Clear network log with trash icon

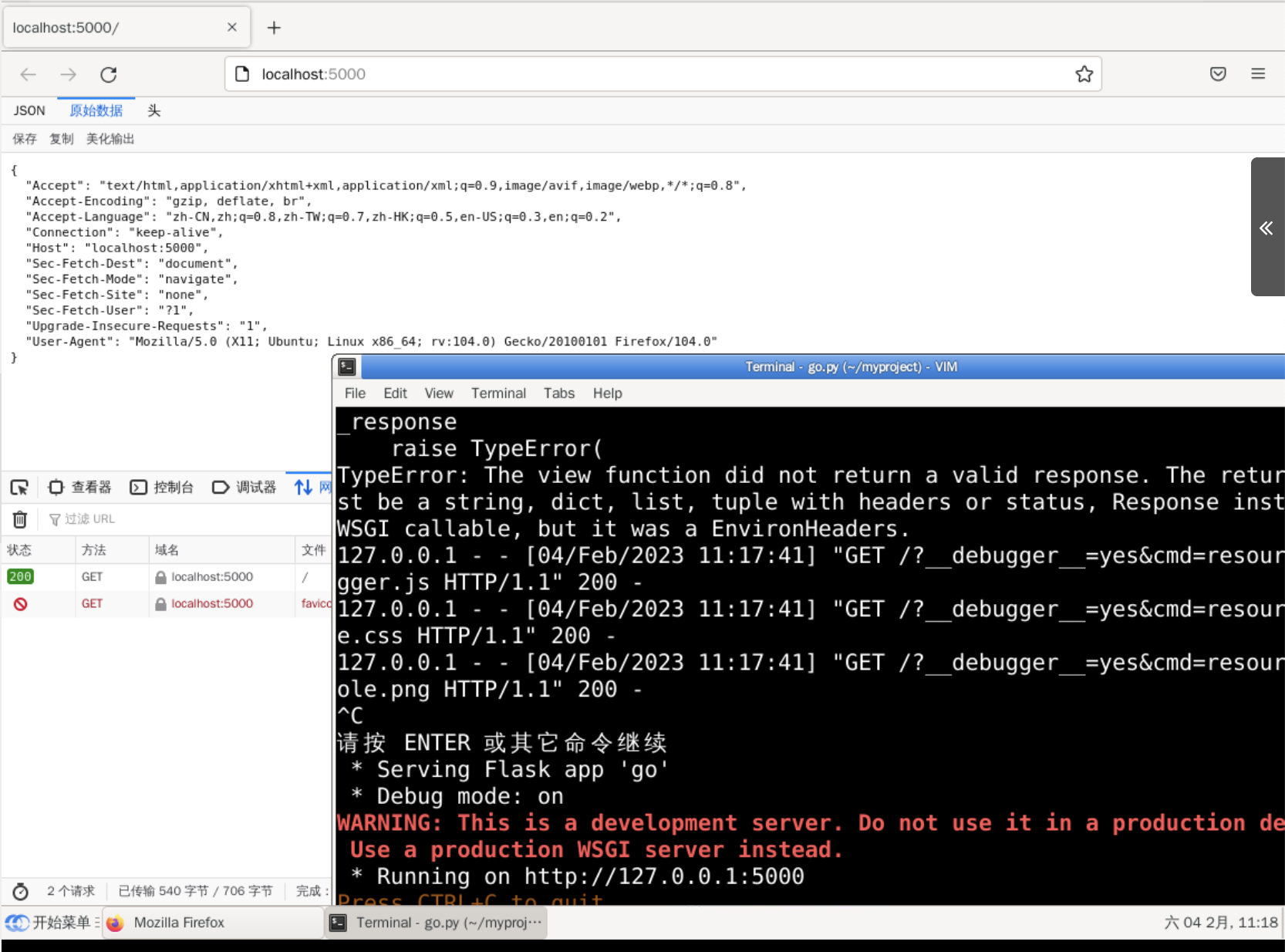tap(20, 519)
